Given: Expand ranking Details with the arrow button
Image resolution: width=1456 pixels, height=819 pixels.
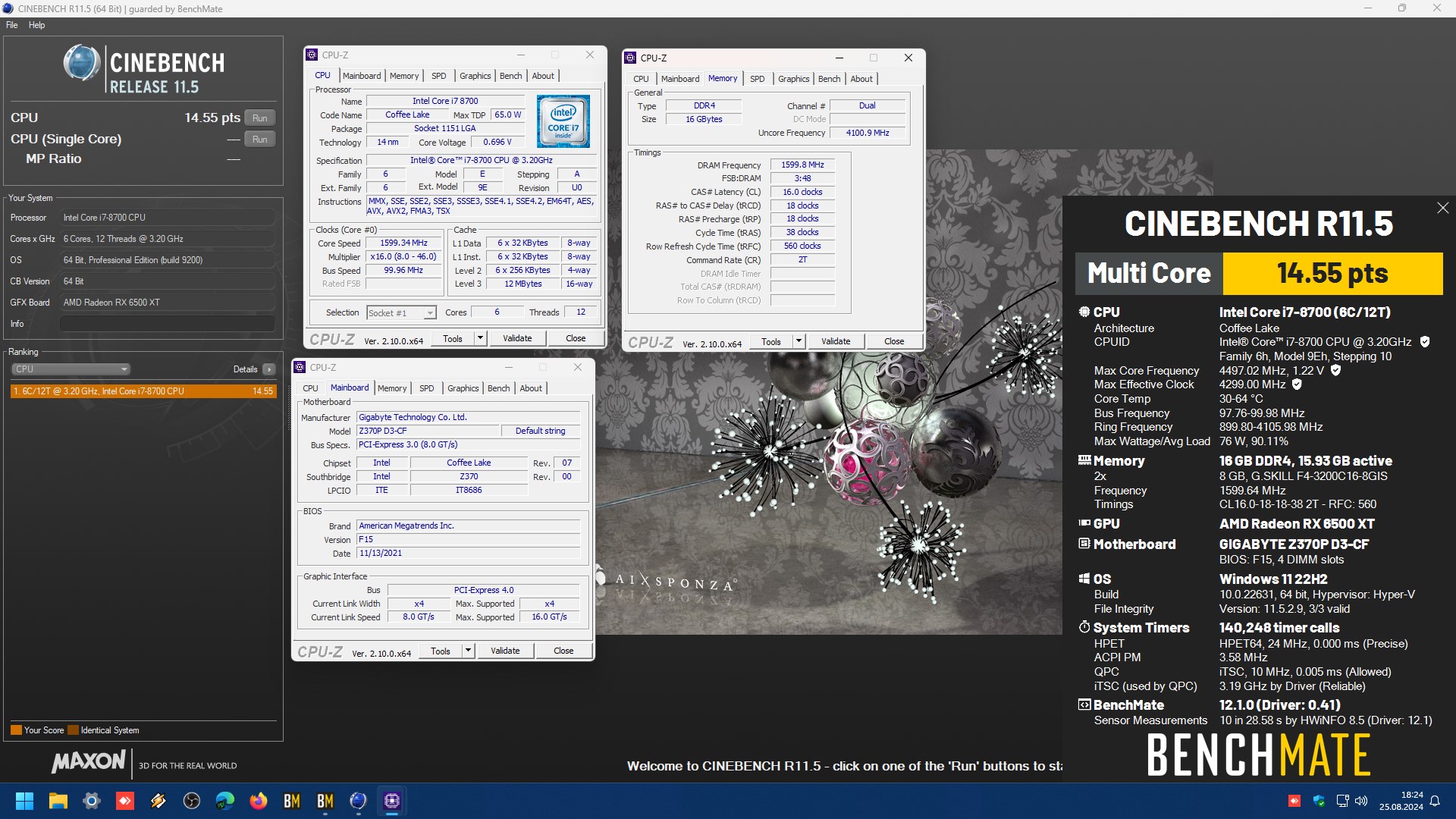Looking at the screenshot, I should point(268,369).
